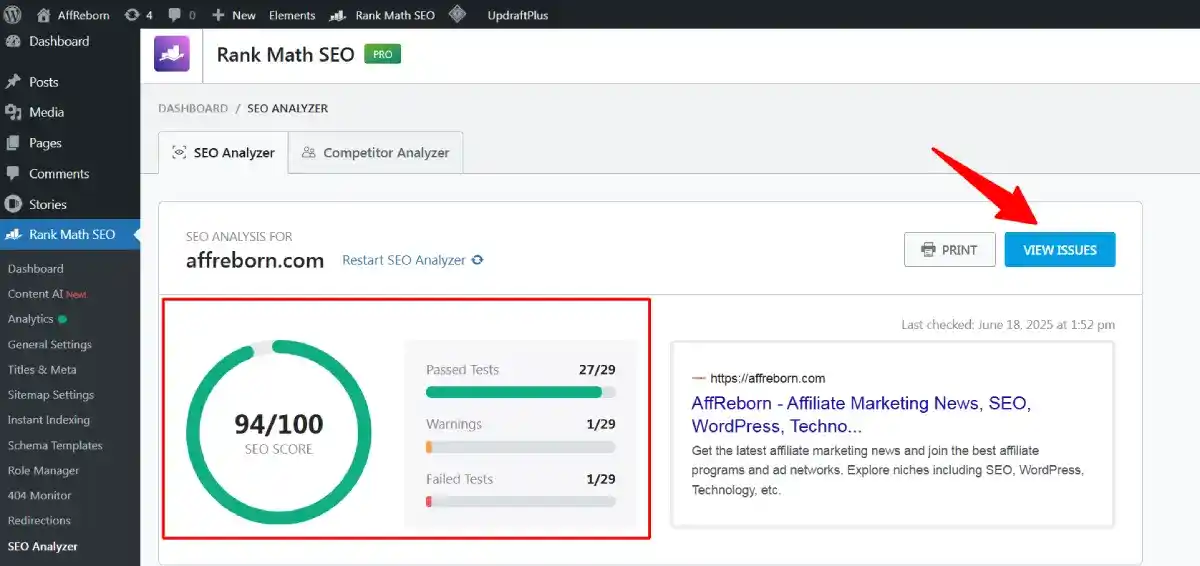
Task: Click the affreborn.com domain heading
Action: tap(255, 261)
